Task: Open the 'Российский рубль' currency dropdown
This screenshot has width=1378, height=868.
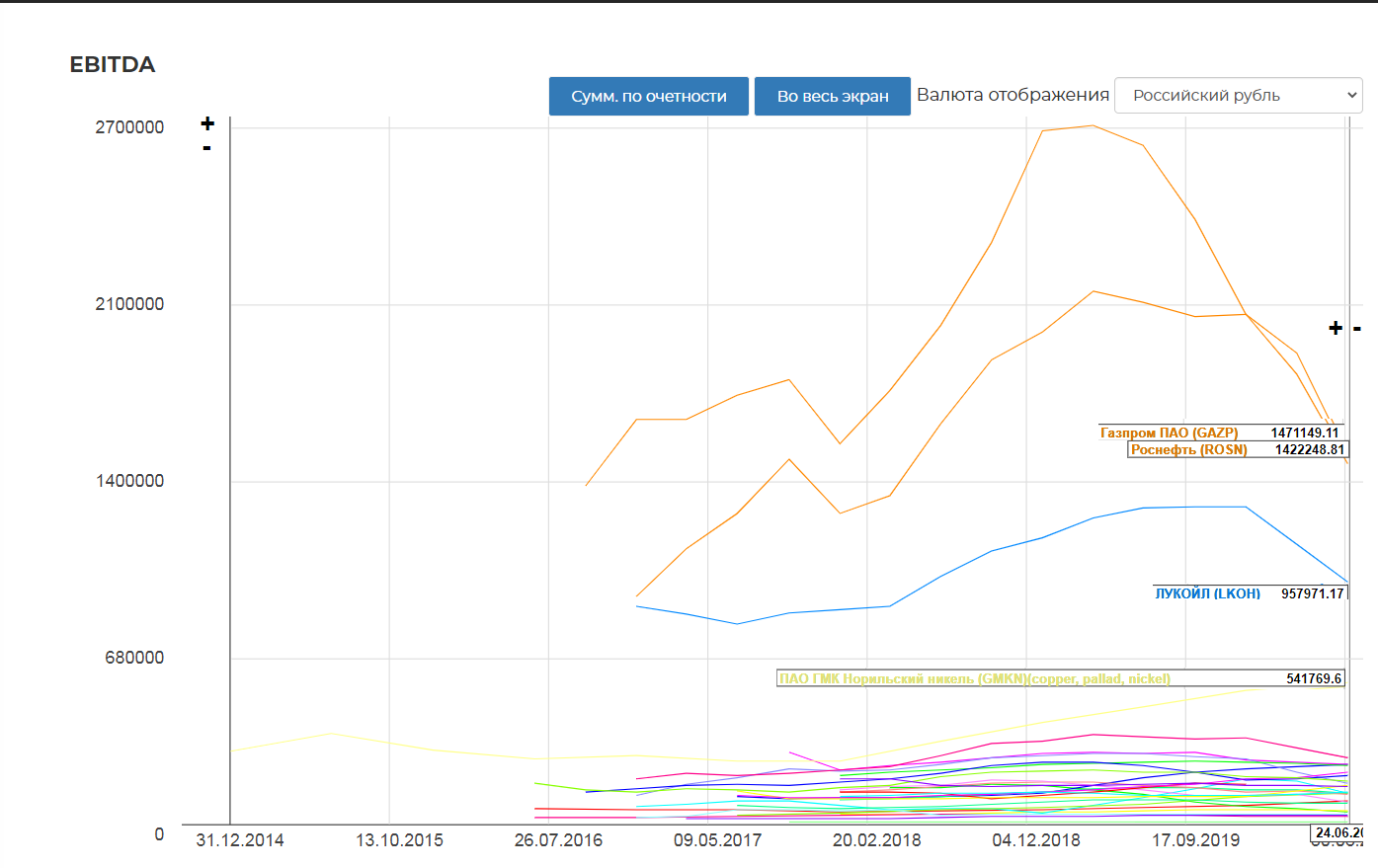Action: tap(1239, 95)
